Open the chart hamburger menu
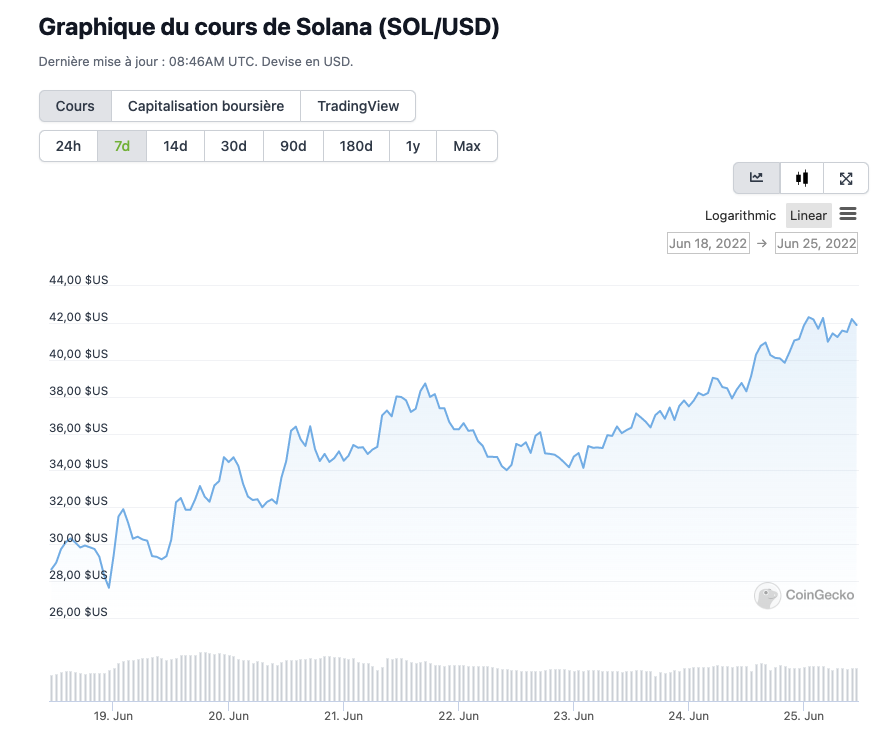Viewport: 879px width, 734px height. (x=848, y=214)
